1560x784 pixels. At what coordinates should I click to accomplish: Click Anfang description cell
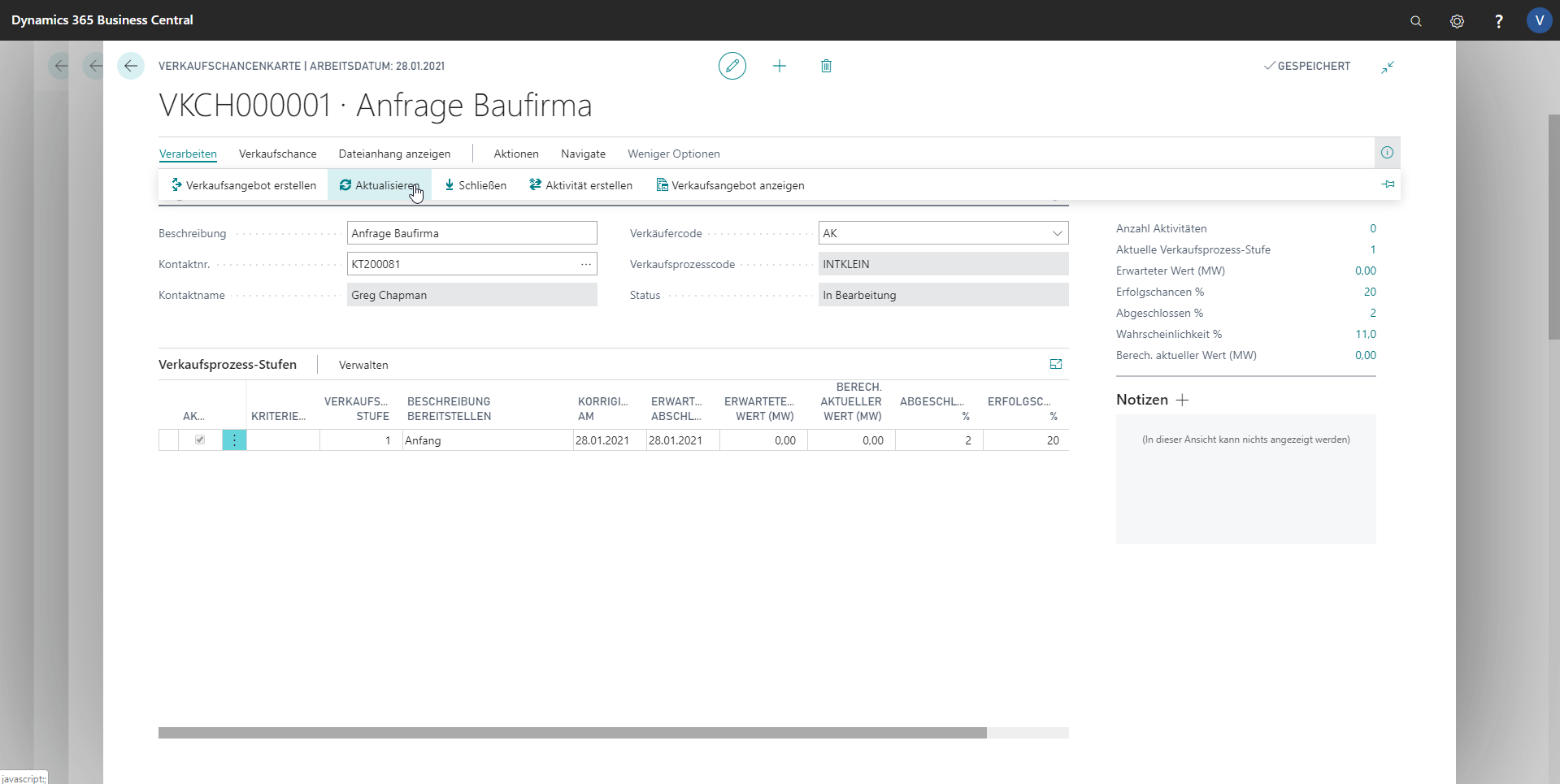pyautogui.click(x=488, y=440)
